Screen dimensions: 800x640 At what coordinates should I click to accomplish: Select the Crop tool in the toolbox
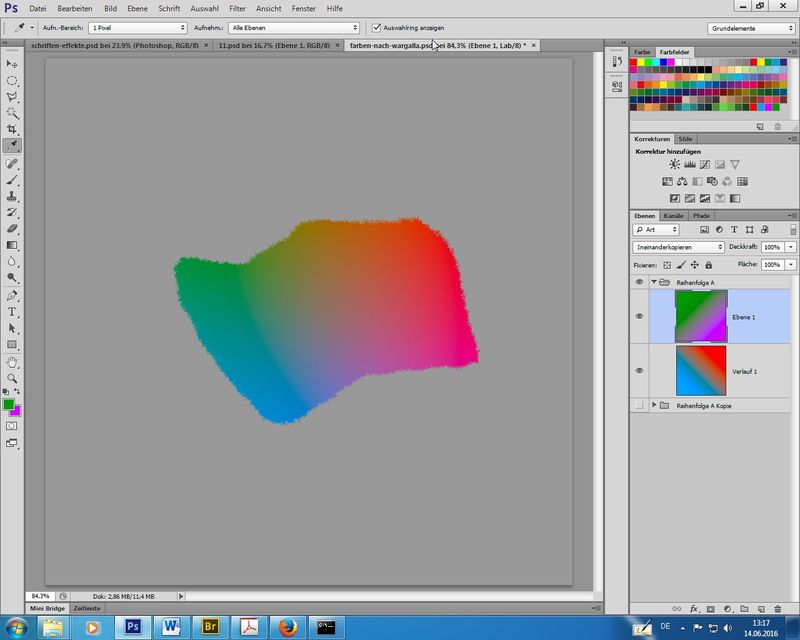12,129
